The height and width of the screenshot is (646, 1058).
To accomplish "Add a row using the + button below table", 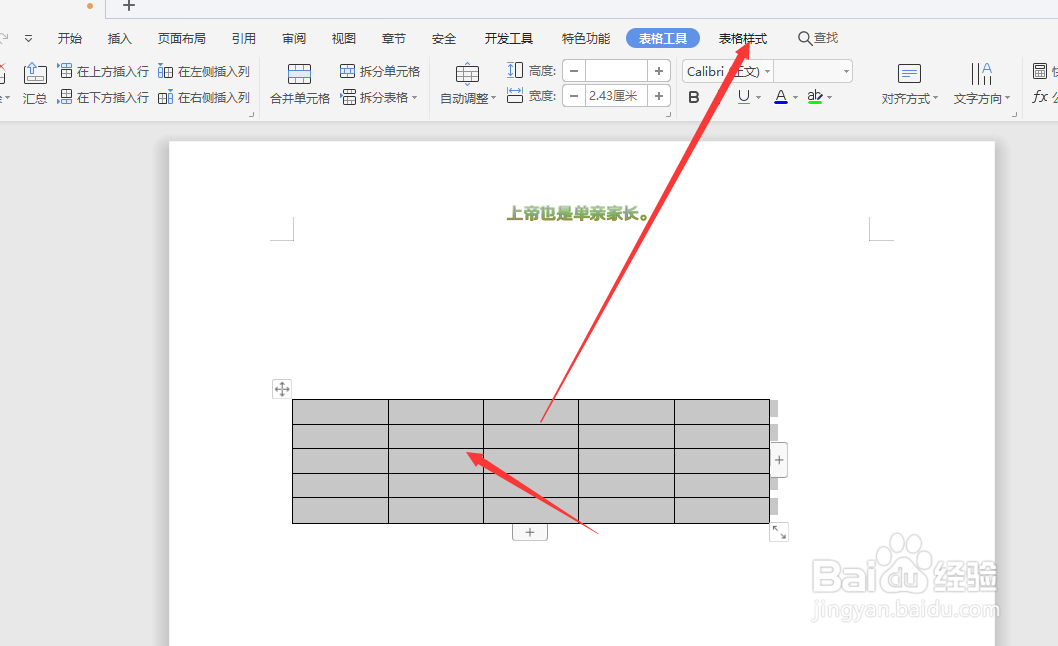I will point(529,531).
